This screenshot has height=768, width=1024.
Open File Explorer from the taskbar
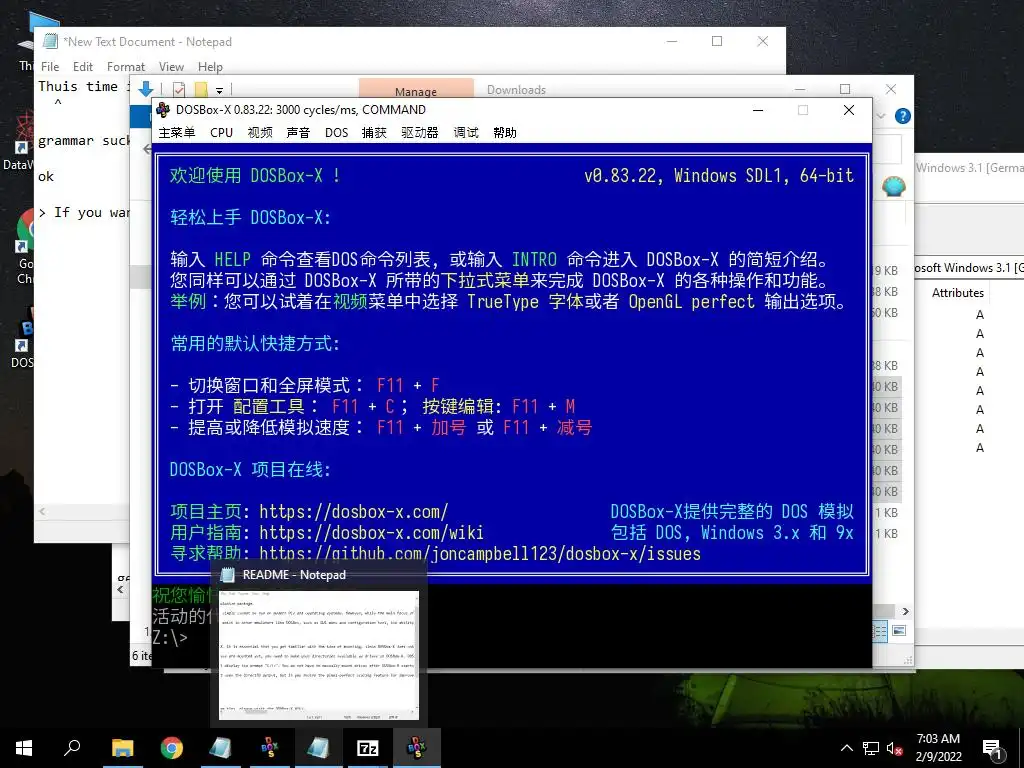122,748
